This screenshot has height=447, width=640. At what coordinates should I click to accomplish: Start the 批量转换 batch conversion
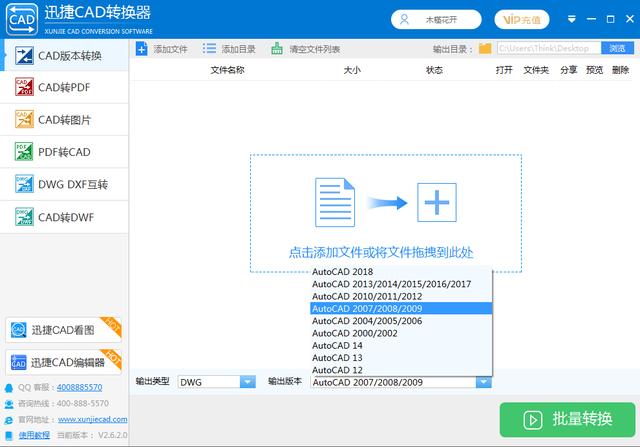pyautogui.click(x=567, y=420)
